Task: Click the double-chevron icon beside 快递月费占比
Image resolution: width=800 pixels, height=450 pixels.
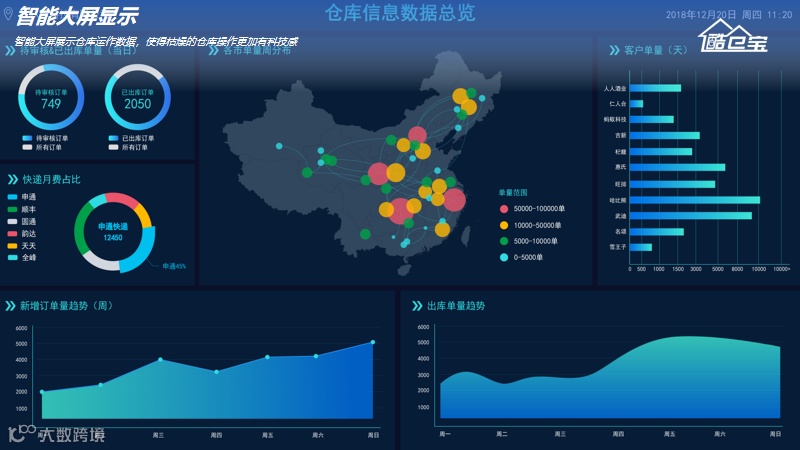Action: 13,180
